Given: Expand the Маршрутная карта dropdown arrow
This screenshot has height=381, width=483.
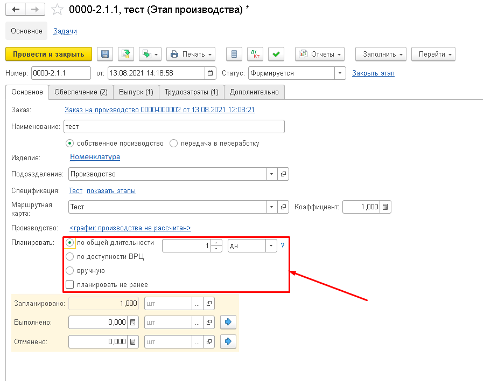Looking at the screenshot, I should [x=271, y=207].
